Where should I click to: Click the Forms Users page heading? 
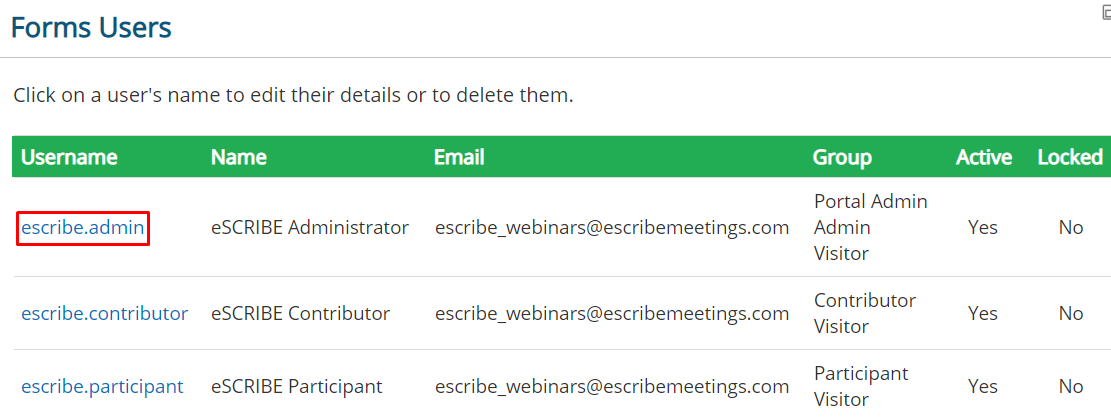(x=91, y=28)
